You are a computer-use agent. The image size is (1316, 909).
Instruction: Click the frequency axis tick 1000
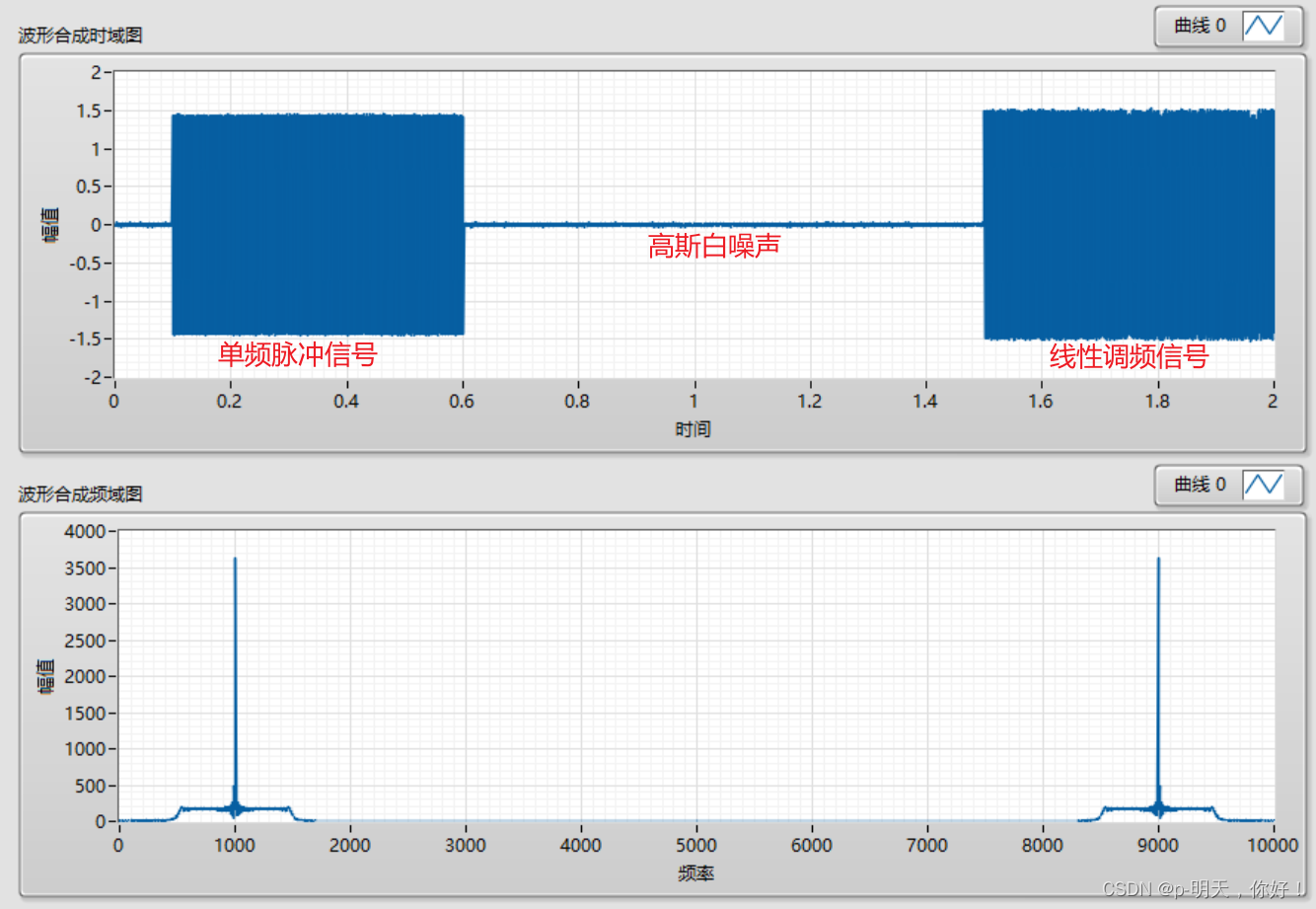point(235,845)
